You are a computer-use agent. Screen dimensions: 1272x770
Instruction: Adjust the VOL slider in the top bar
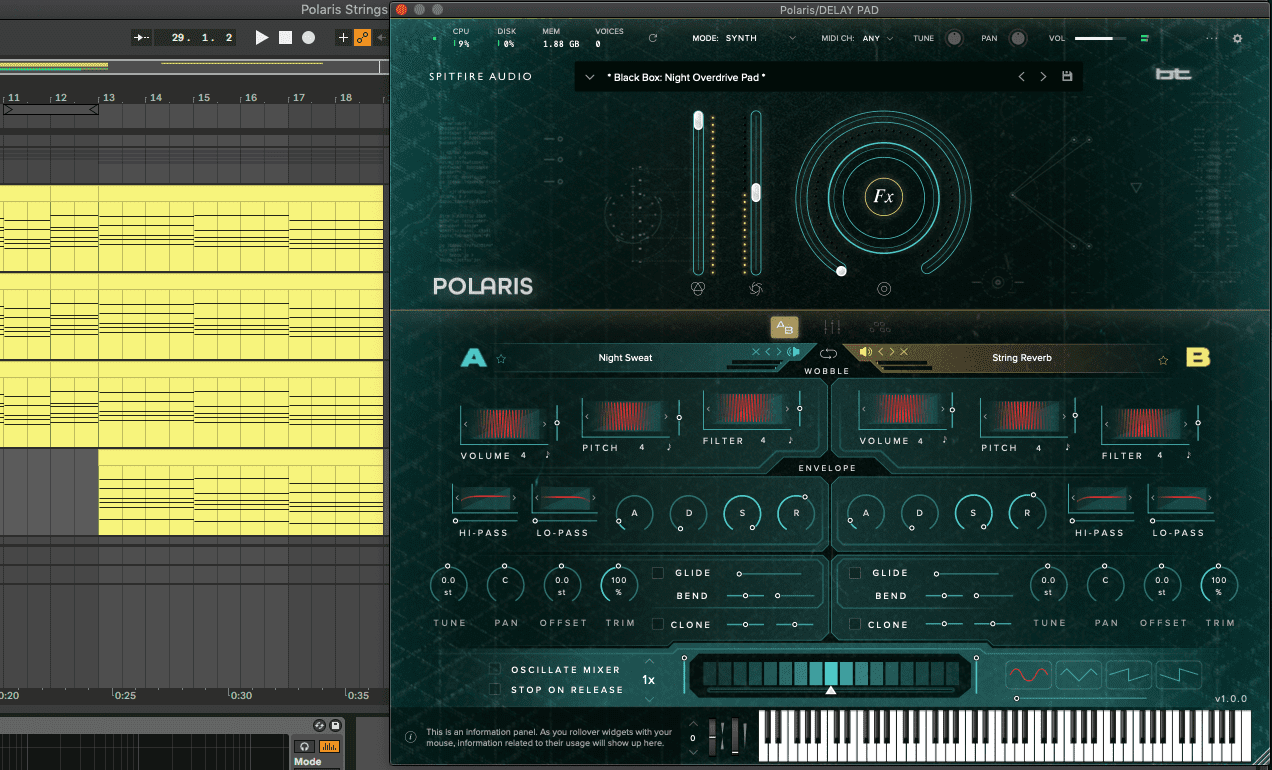[1099, 38]
